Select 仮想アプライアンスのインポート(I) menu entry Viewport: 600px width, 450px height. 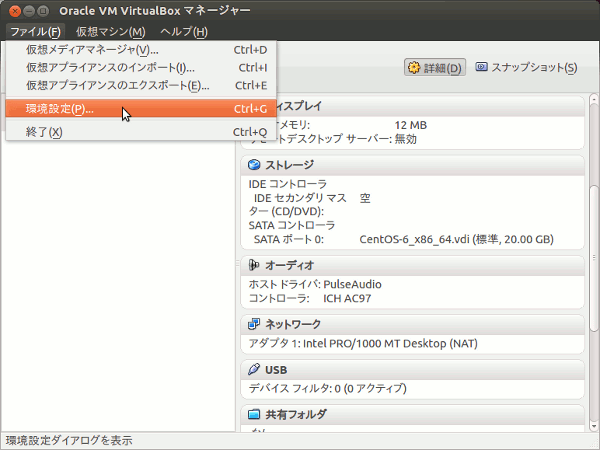[110, 67]
